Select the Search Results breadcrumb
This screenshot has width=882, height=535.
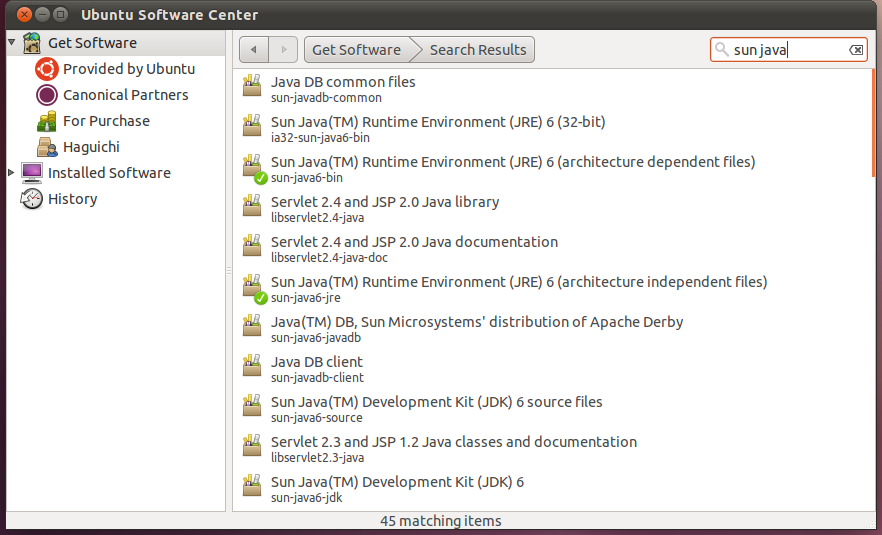pos(478,50)
